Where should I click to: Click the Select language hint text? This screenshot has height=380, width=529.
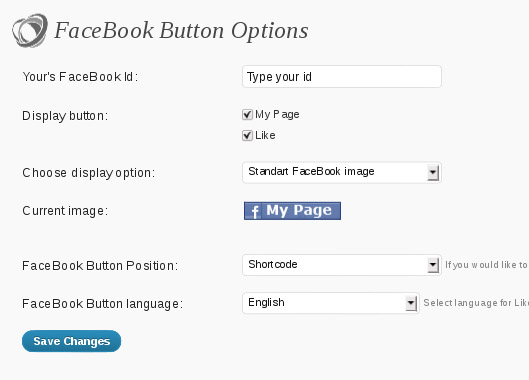476,303
